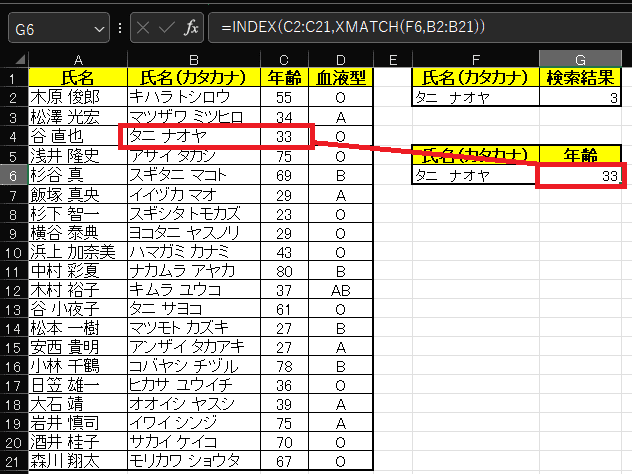The width and height of the screenshot is (632, 474).
Task: Select the AB blood type cell
Action: 342,289
